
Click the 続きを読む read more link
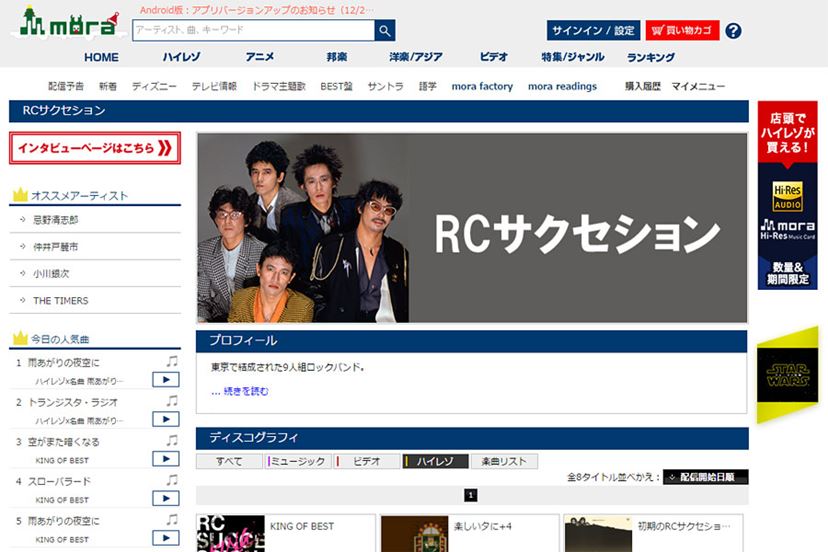tap(246, 391)
